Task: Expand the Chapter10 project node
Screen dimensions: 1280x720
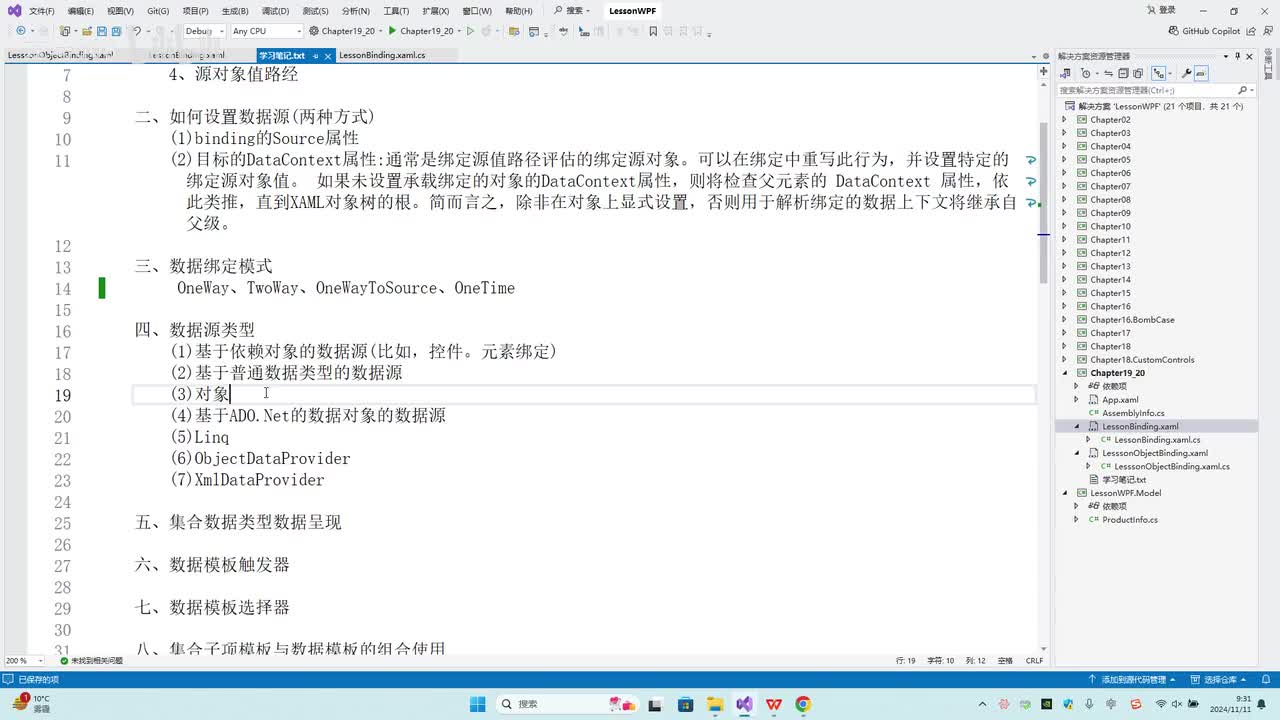Action: pyautogui.click(x=1065, y=226)
